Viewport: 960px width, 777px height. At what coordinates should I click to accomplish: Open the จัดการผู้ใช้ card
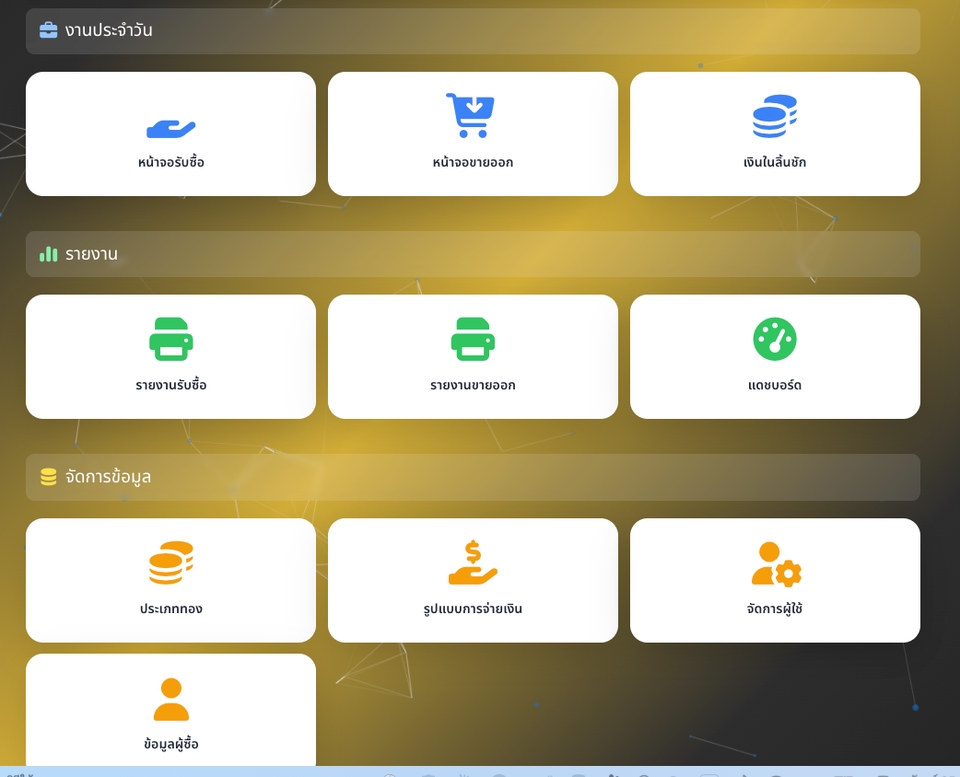point(774,580)
